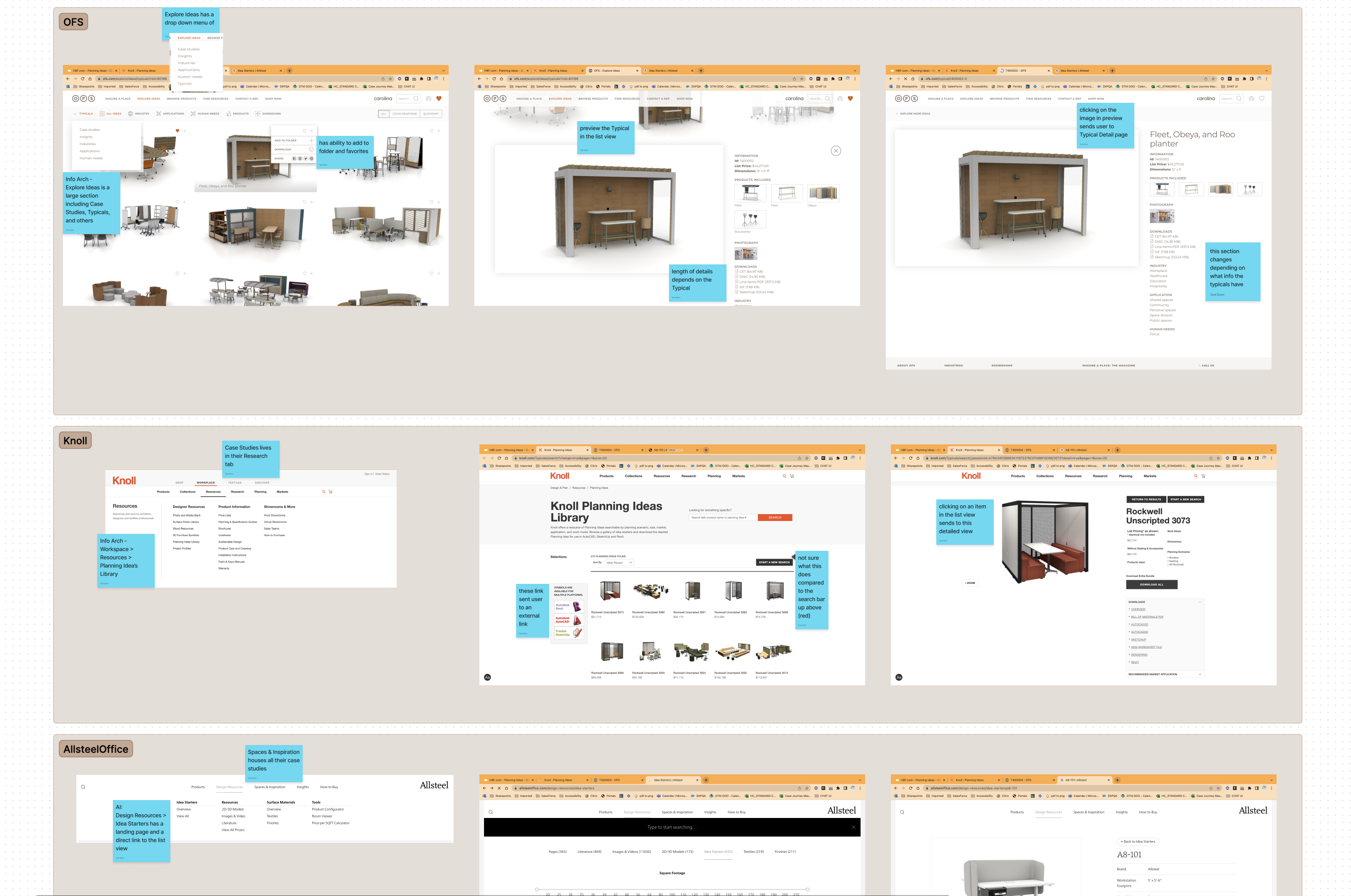Click the Aa badge on the Knoll library screenshot
This screenshot has height=896, width=1351.
(487, 677)
